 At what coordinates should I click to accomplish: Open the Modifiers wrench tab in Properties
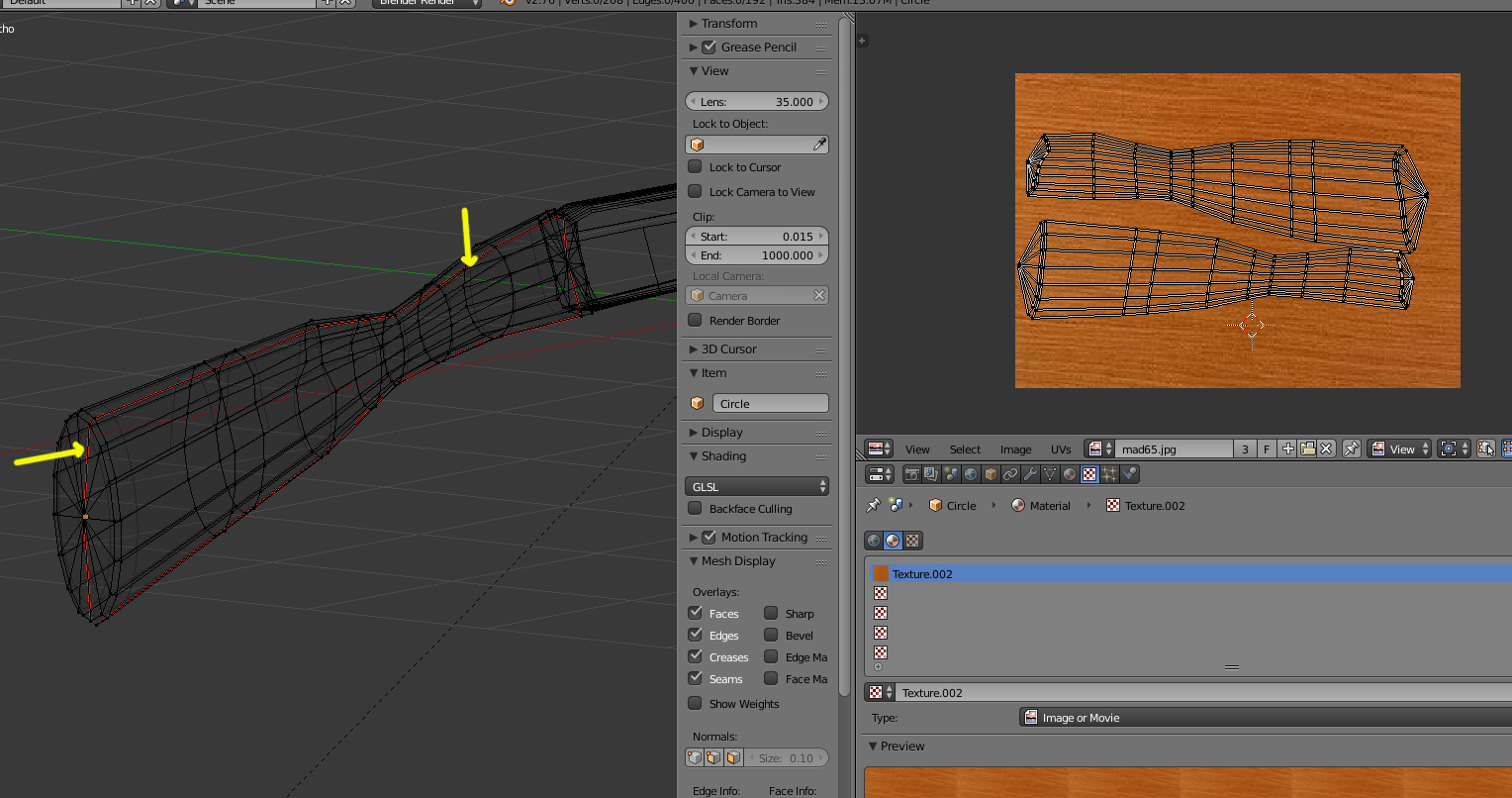tap(1030, 475)
